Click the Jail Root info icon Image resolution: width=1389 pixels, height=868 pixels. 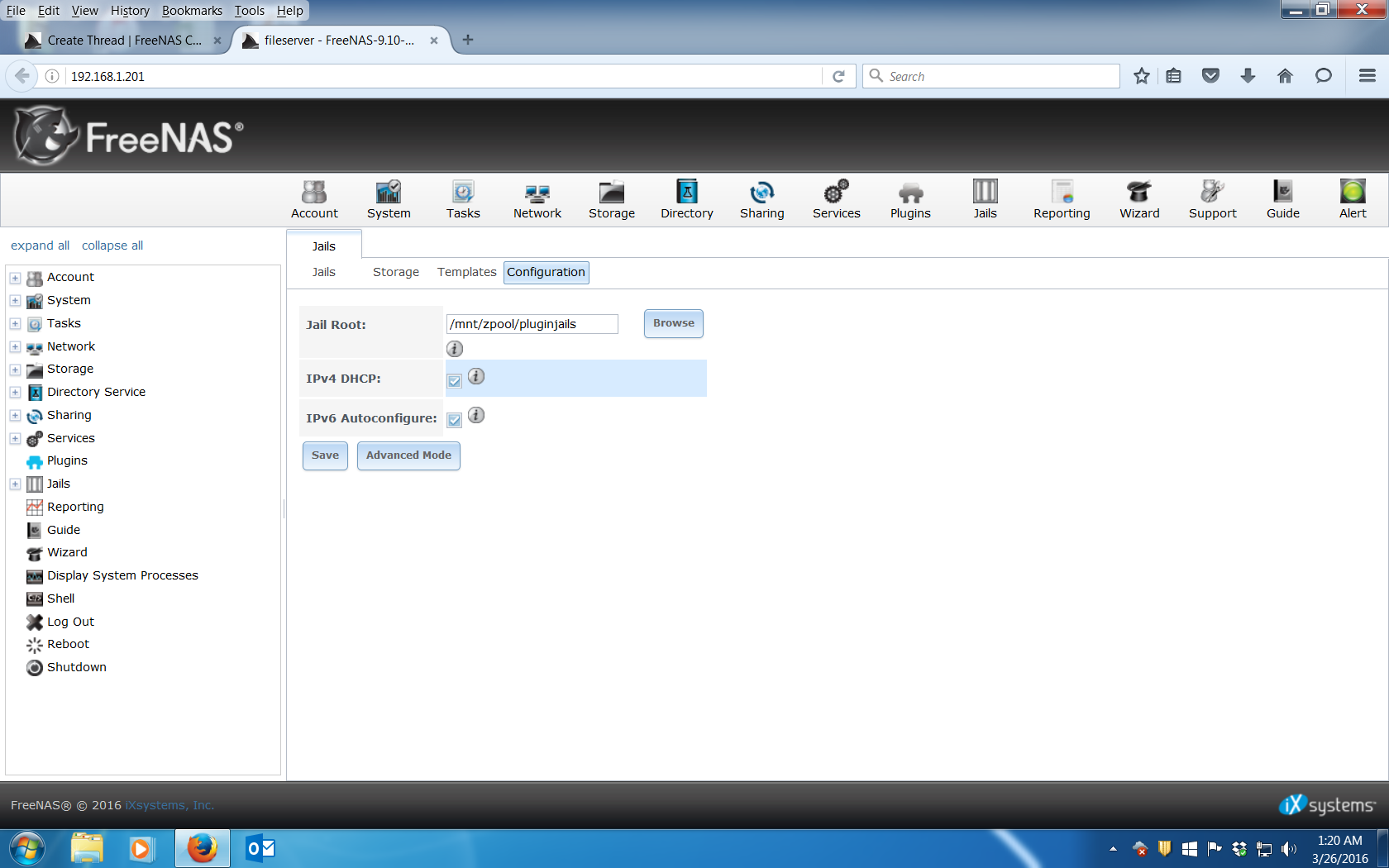455,349
